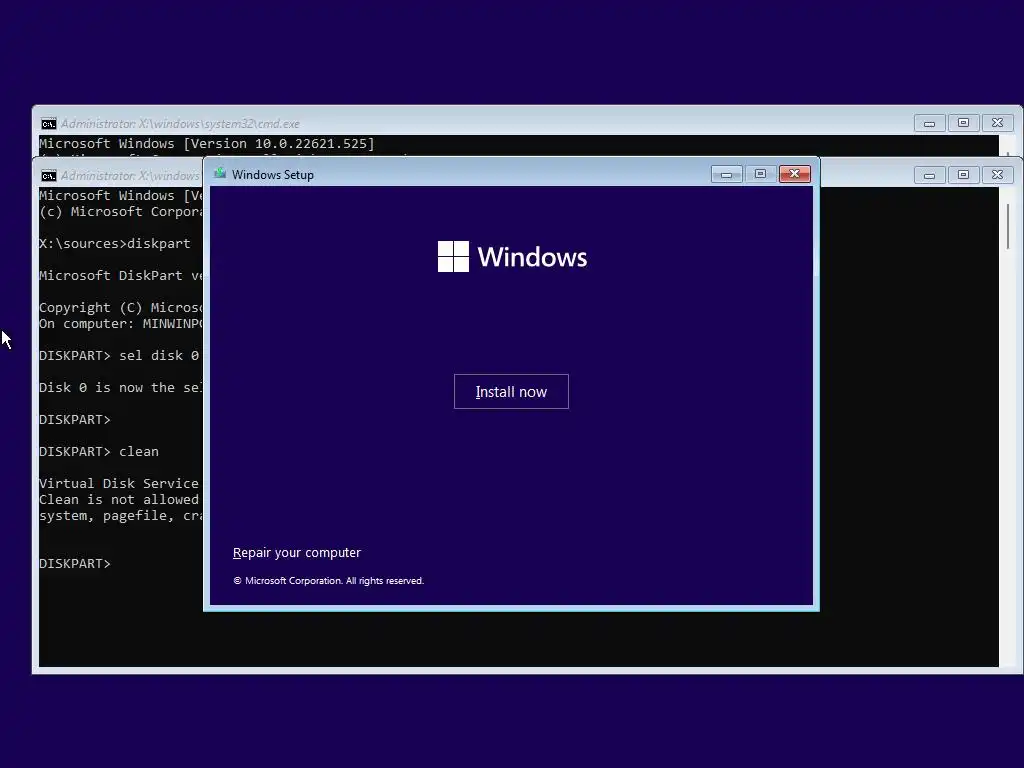Click the 'DISKPART> clean' command line
This screenshot has width=1024, height=768.
(99, 452)
